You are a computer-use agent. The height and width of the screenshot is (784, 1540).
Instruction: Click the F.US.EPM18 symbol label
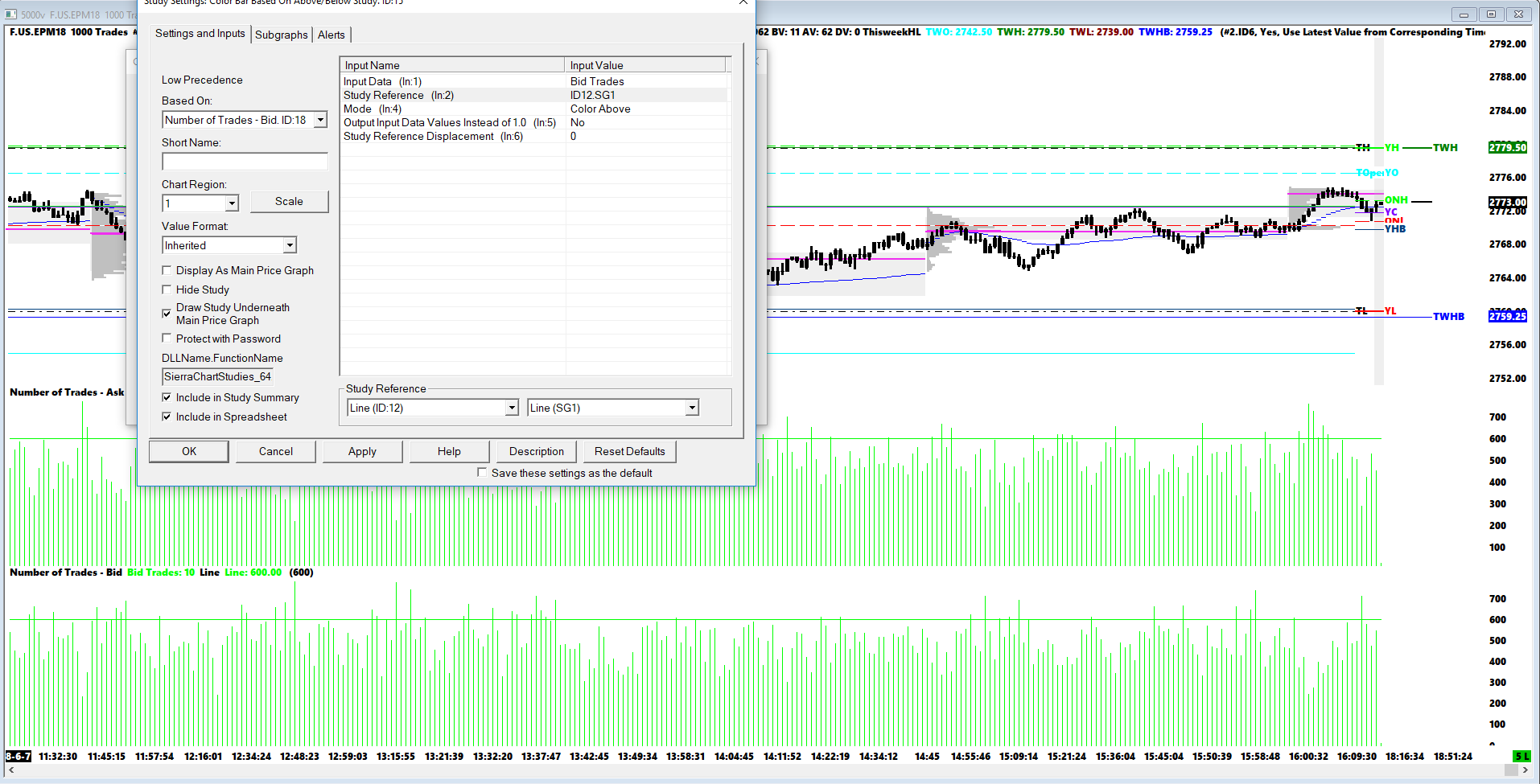(38, 32)
